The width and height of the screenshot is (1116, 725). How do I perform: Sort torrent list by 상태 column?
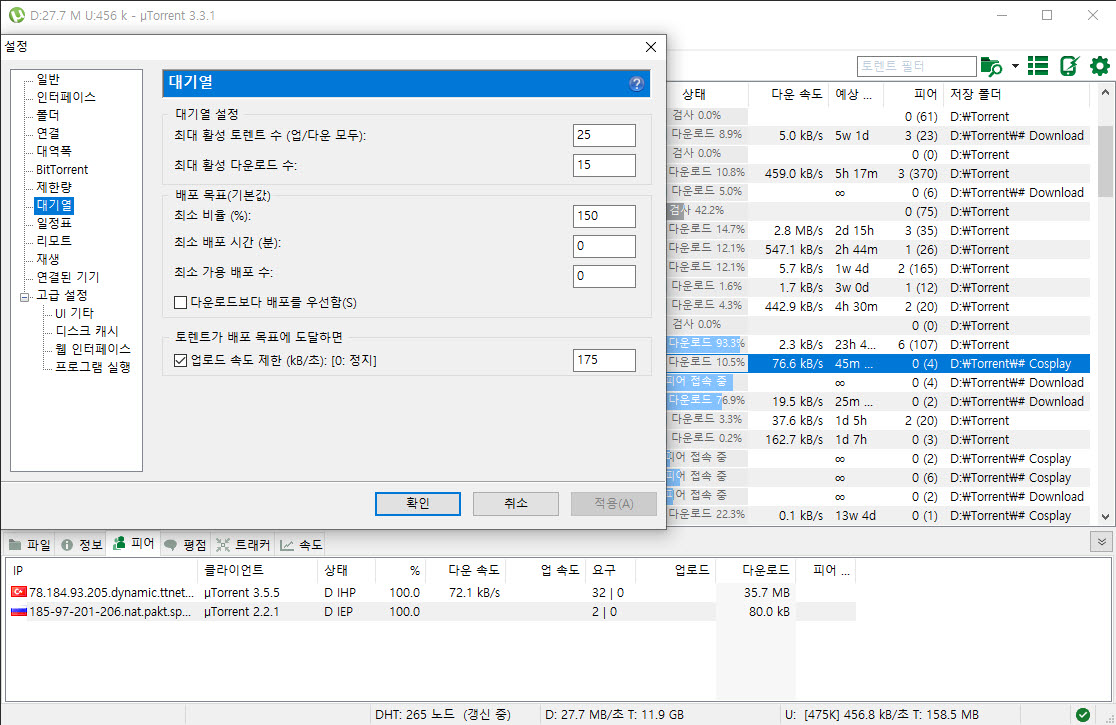pyautogui.click(x=694, y=94)
